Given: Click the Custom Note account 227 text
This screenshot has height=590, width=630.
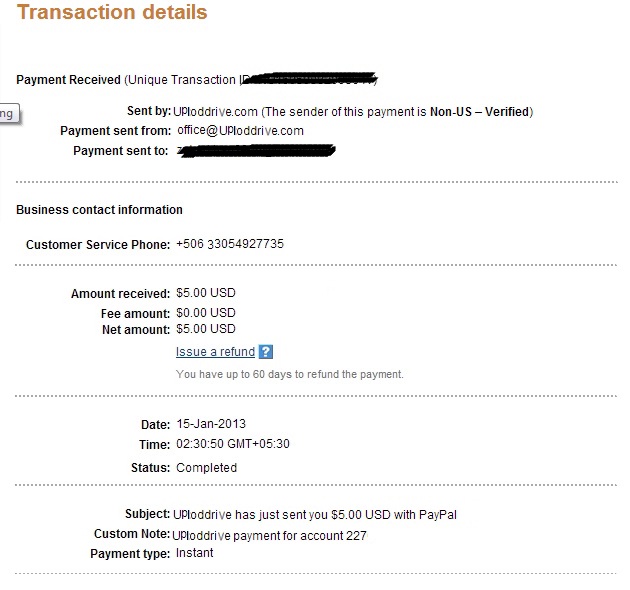Looking at the screenshot, I should tap(269, 536).
